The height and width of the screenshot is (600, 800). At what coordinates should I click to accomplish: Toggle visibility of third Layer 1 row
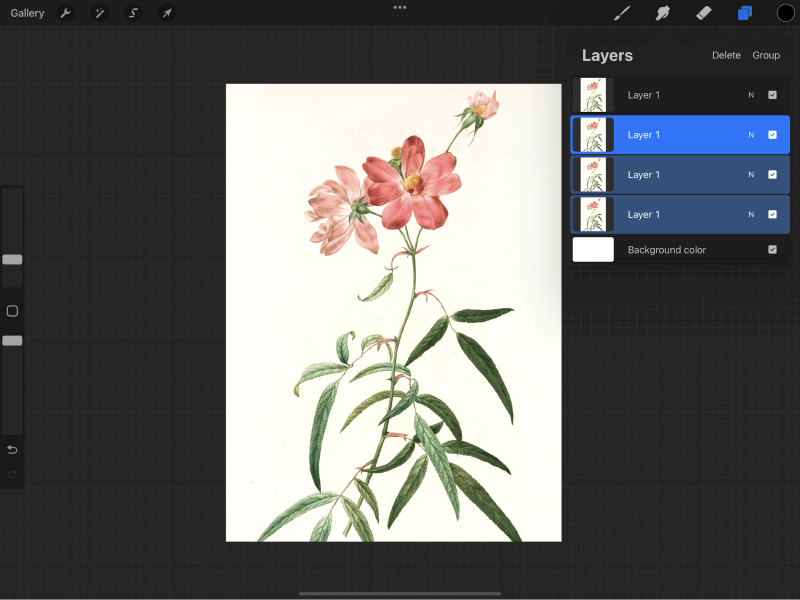pyautogui.click(x=772, y=174)
